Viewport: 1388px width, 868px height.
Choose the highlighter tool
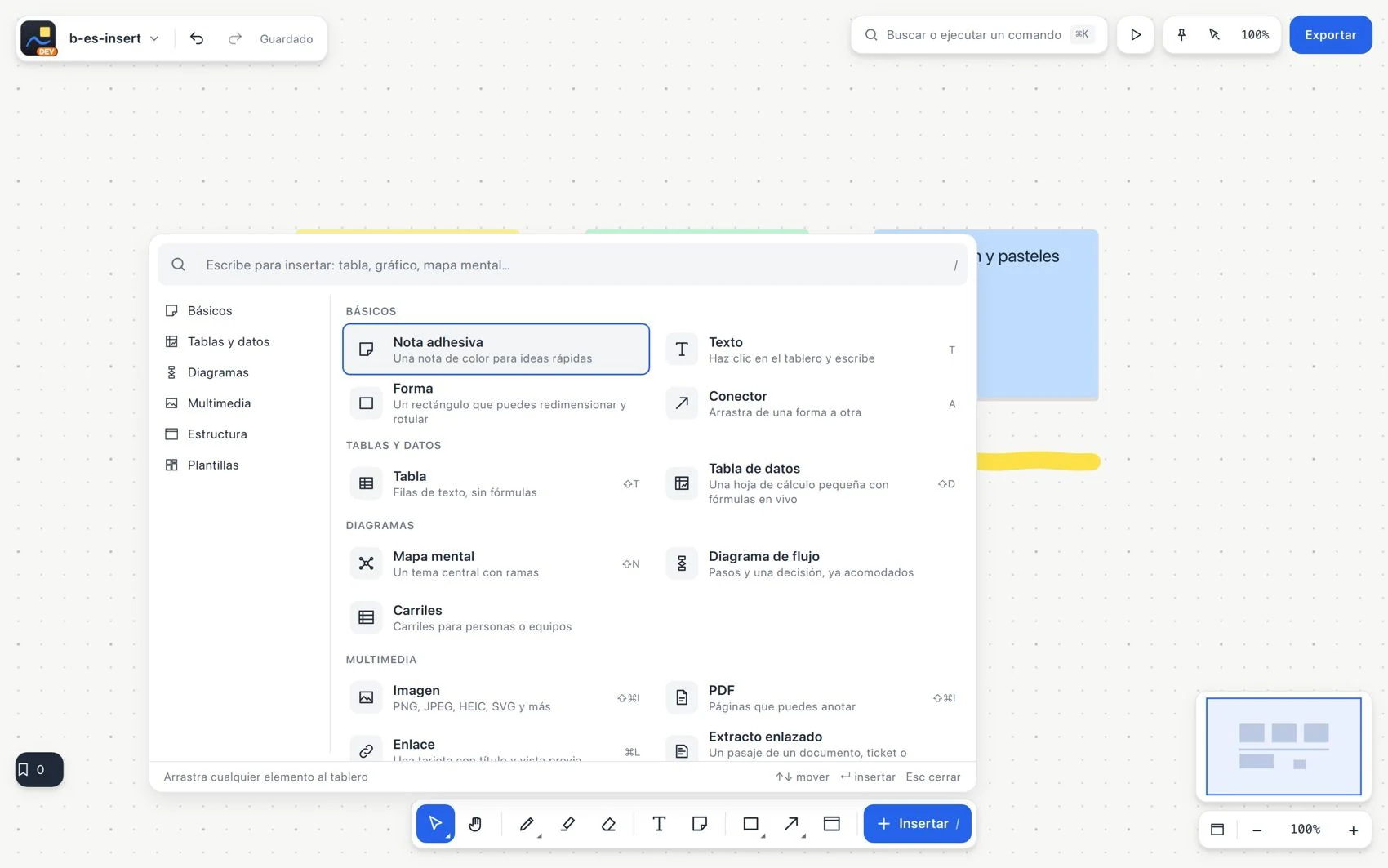click(x=568, y=824)
